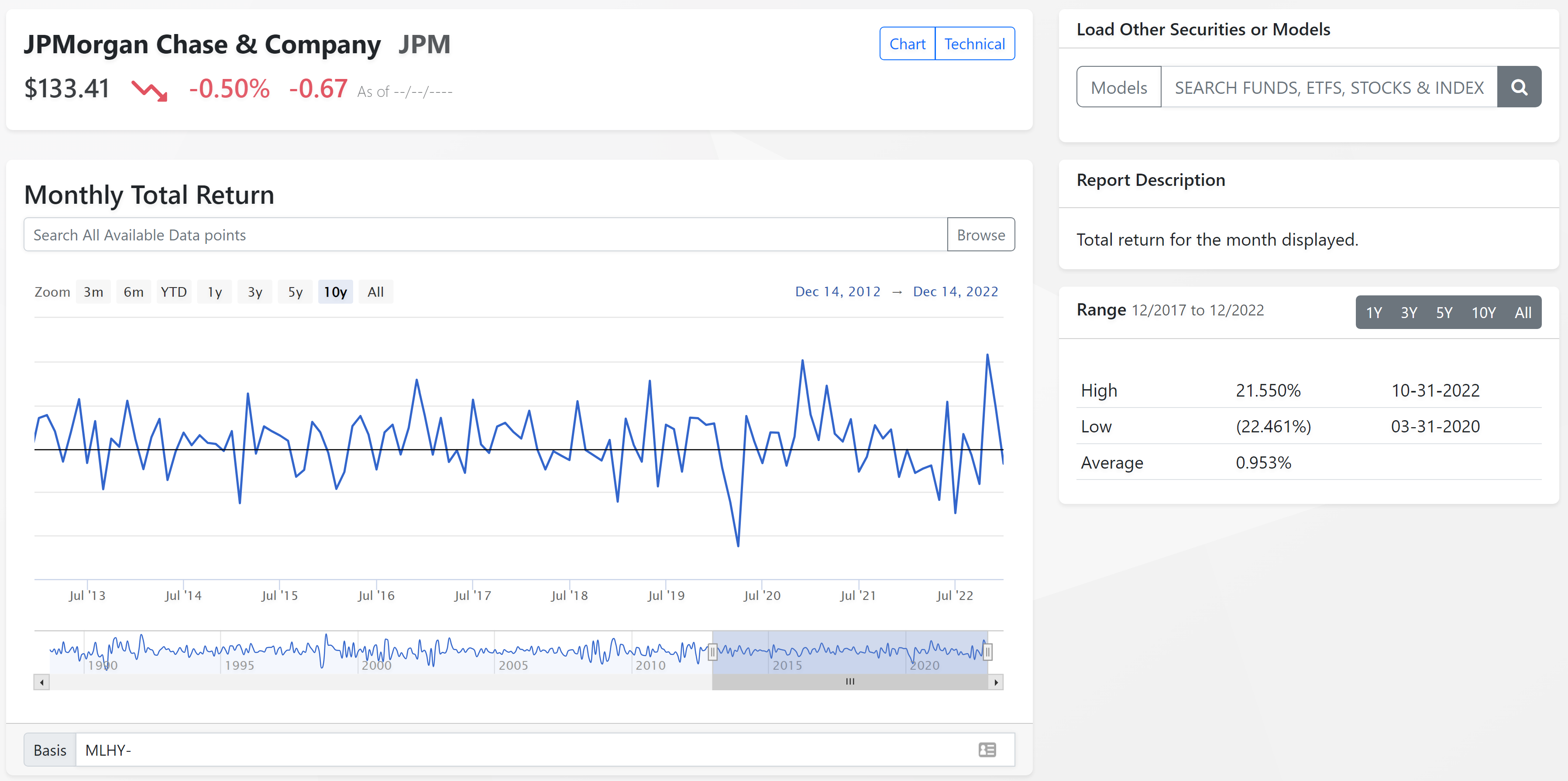Set chart zoom to 3m
The width and height of the screenshot is (1568, 781).
[93, 292]
